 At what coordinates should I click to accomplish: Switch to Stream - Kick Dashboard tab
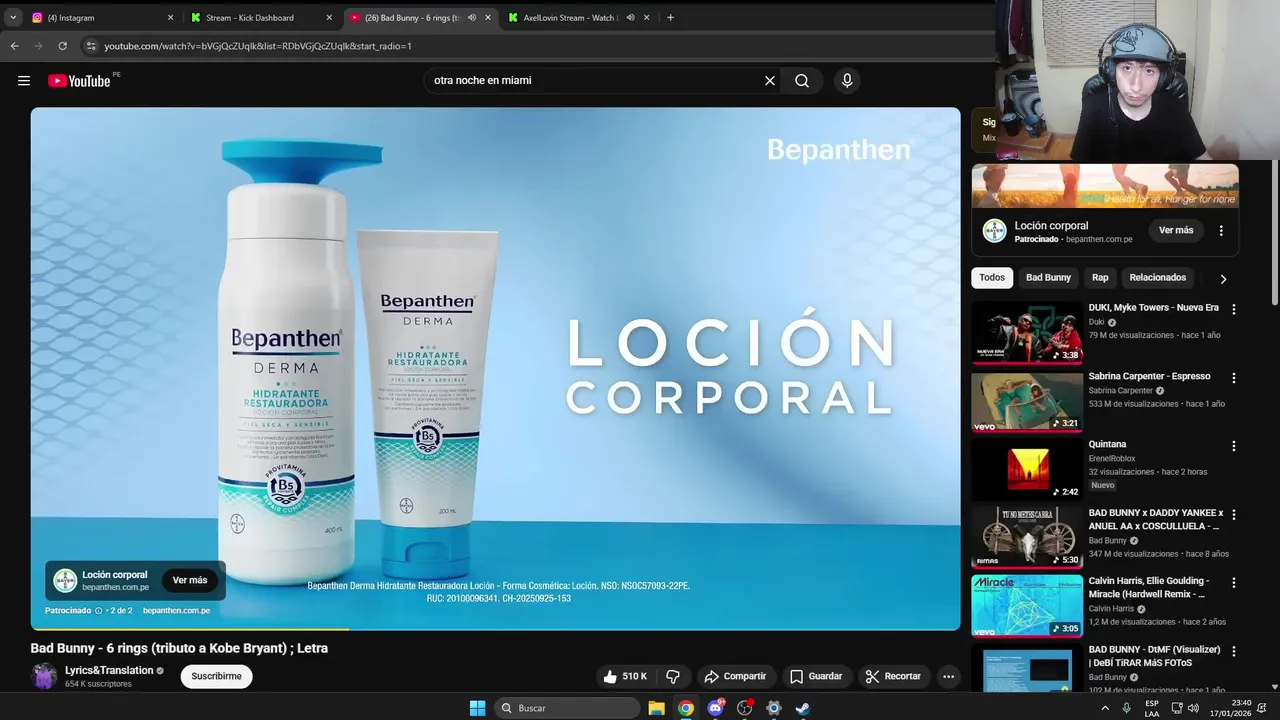point(262,17)
